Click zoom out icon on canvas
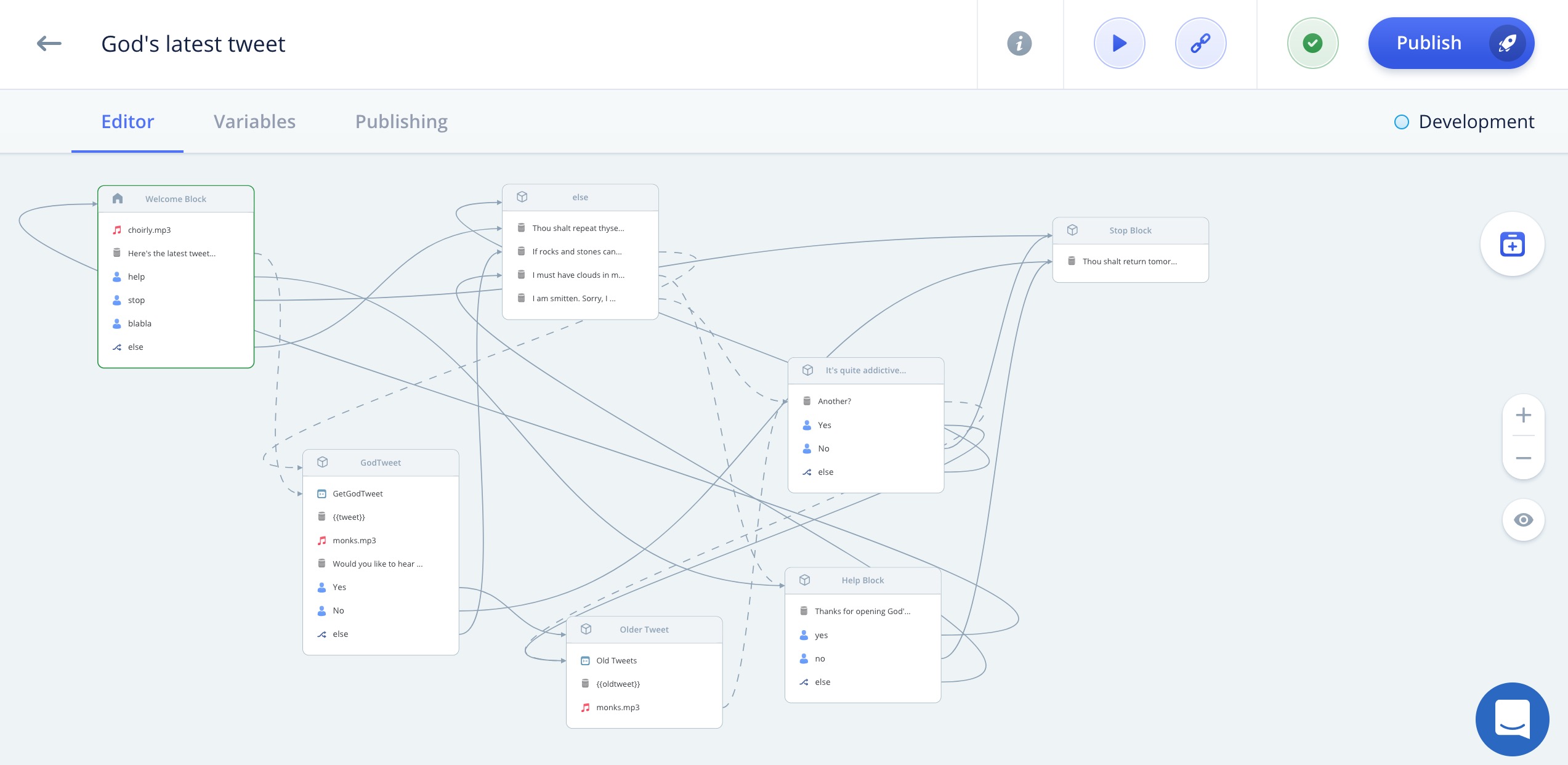This screenshot has width=1568, height=765. pyautogui.click(x=1523, y=457)
